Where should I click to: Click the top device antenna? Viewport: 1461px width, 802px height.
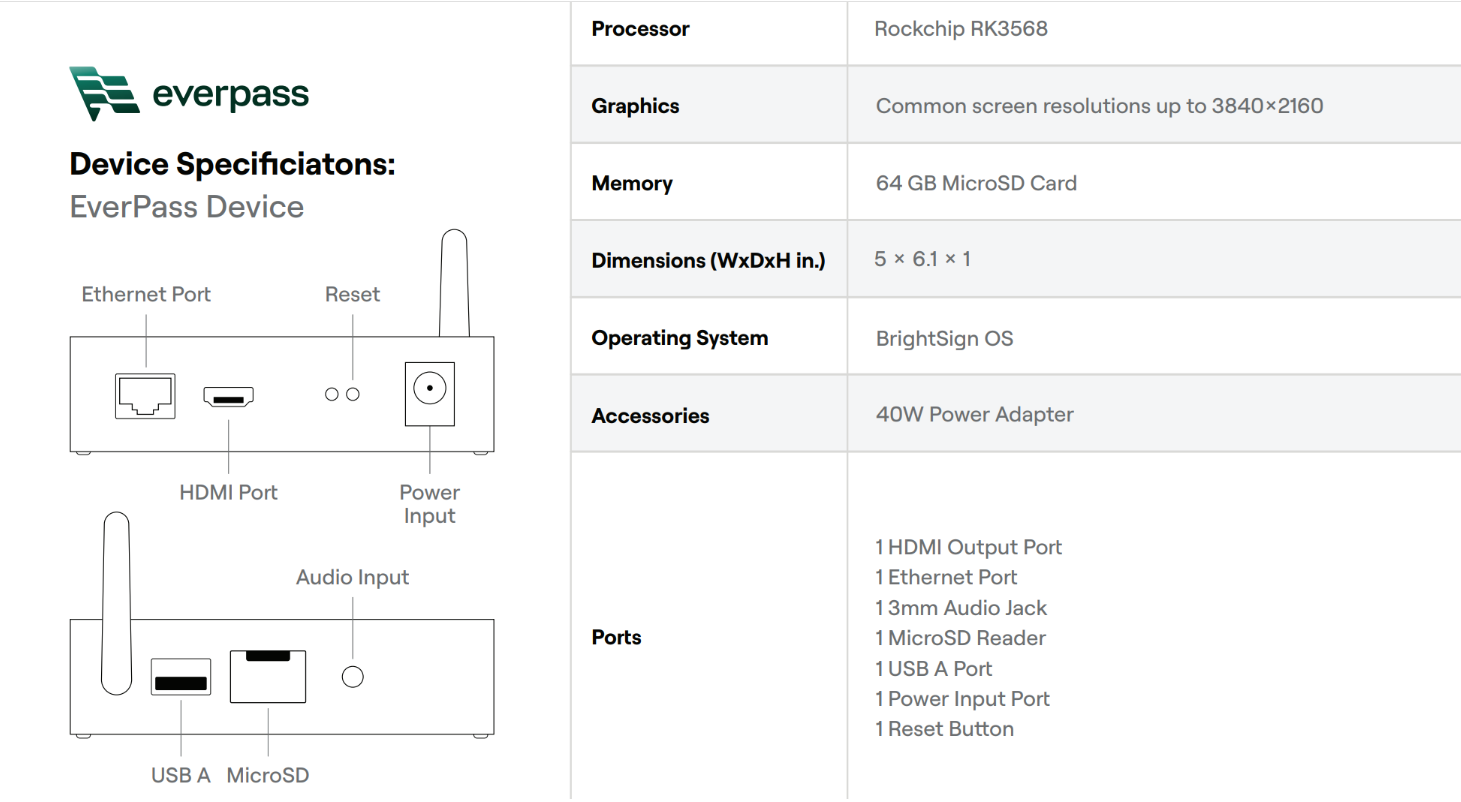coord(454,283)
